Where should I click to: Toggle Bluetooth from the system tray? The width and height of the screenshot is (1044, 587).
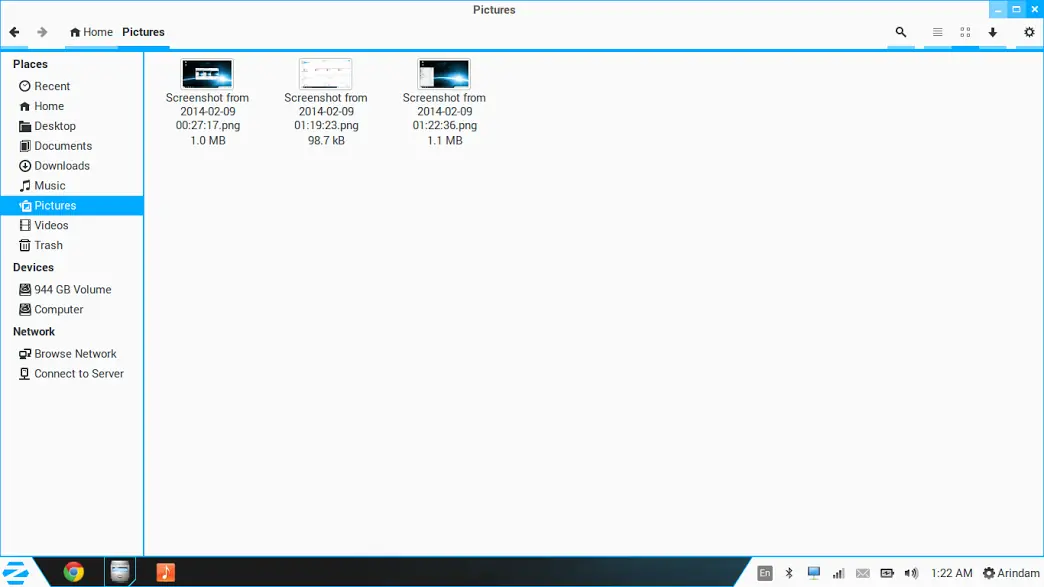point(788,572)
